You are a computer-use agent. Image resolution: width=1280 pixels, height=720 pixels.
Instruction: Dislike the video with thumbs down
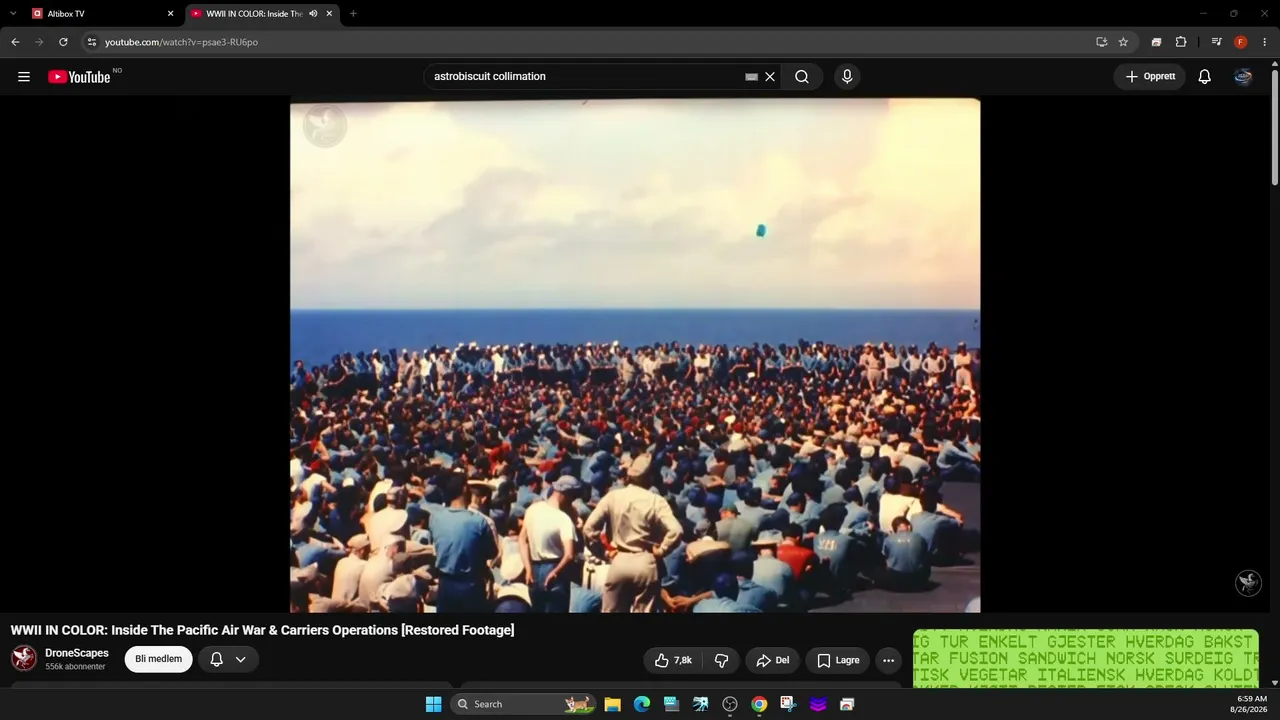(721, 660)
